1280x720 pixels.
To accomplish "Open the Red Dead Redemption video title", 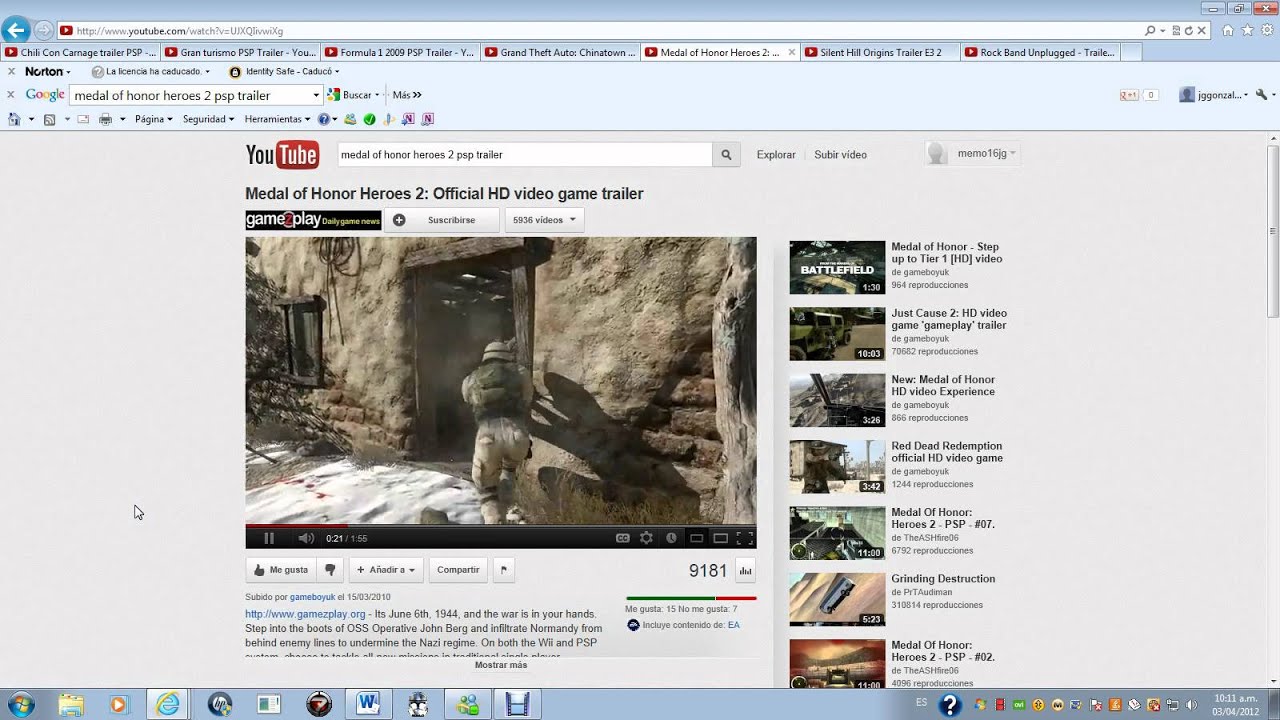I will [x=947, y=452].
